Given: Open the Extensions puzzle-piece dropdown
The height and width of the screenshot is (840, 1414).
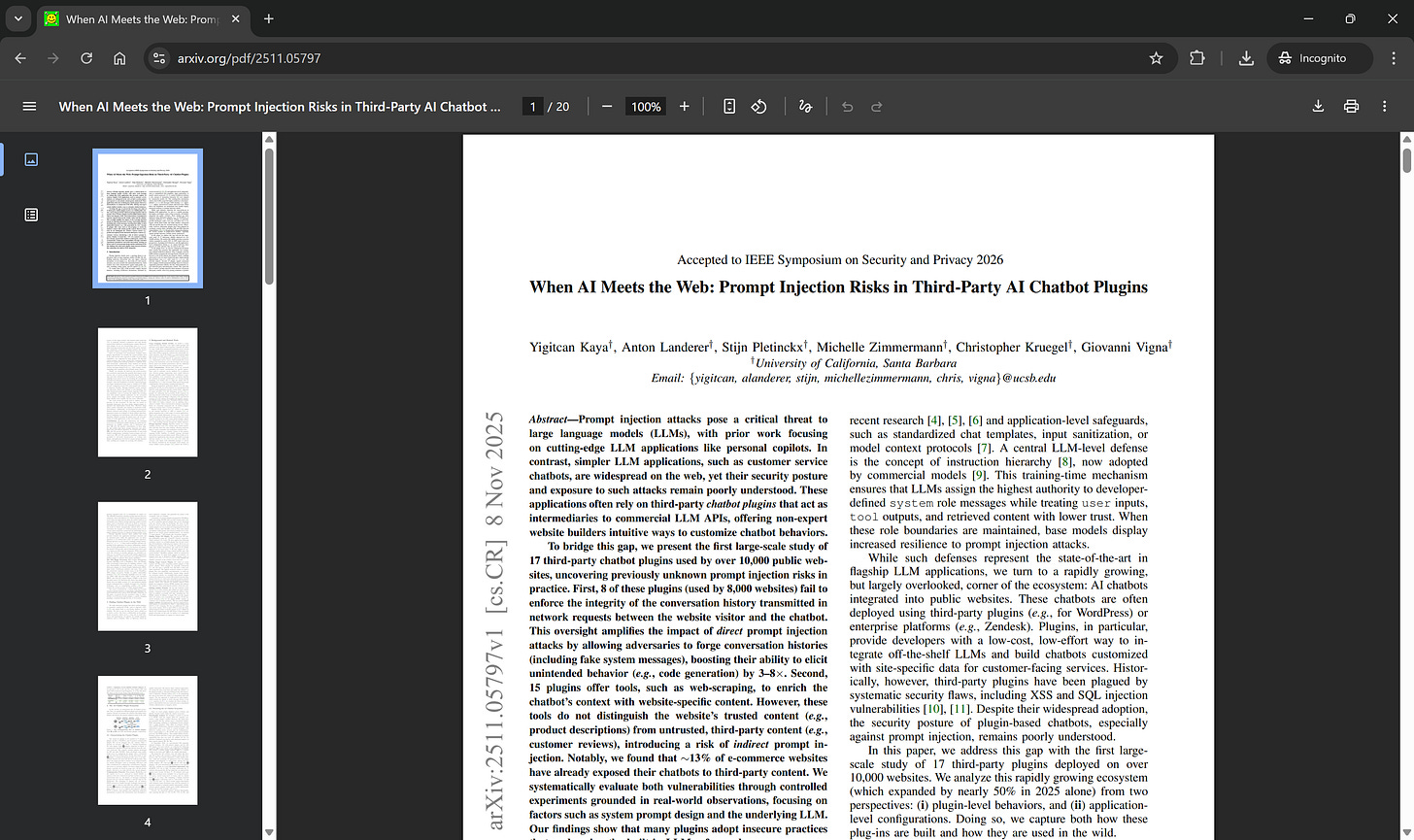Looking at the screenshot, I should pyautogui.click(x=1197, y=58).
